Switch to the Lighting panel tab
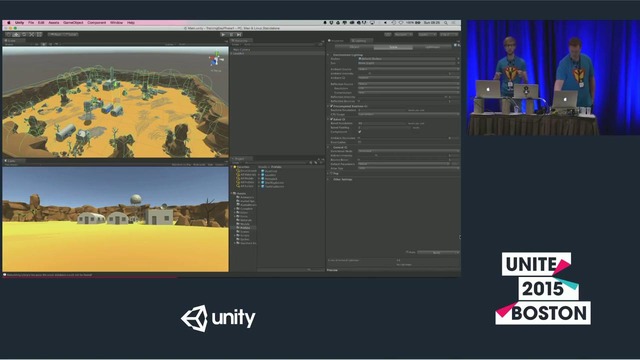 point(361,41)
